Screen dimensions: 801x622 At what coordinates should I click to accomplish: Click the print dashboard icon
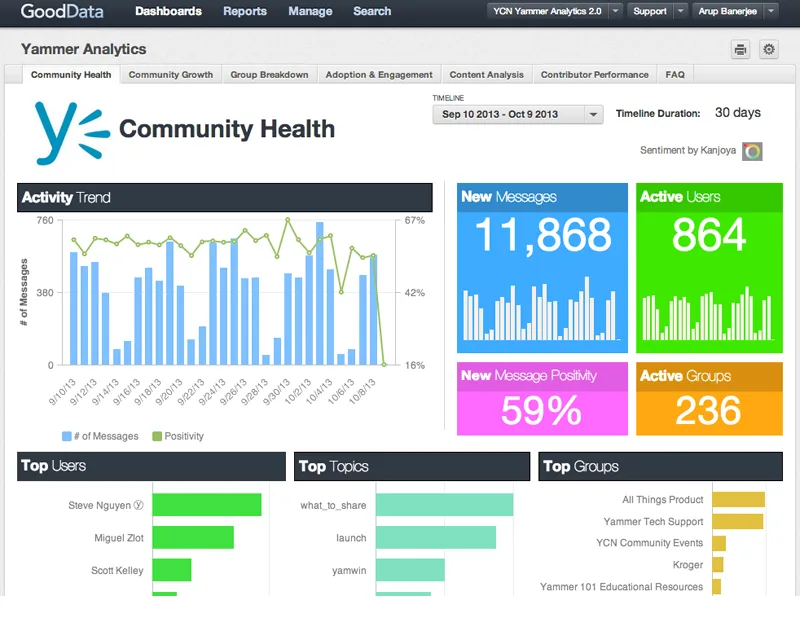(740, 50)
